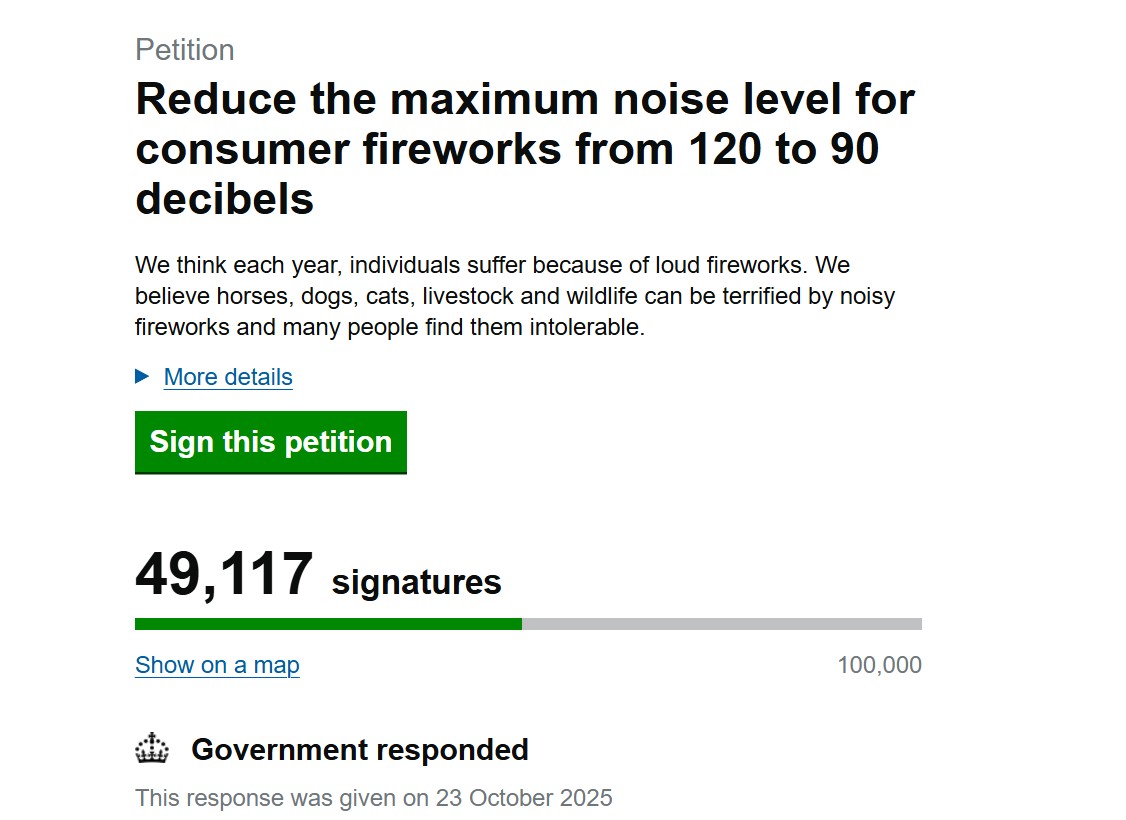Click the crown icon beside Government responded
The height and width of the screenshot is (820, 1126).
[x=152, y=749]
